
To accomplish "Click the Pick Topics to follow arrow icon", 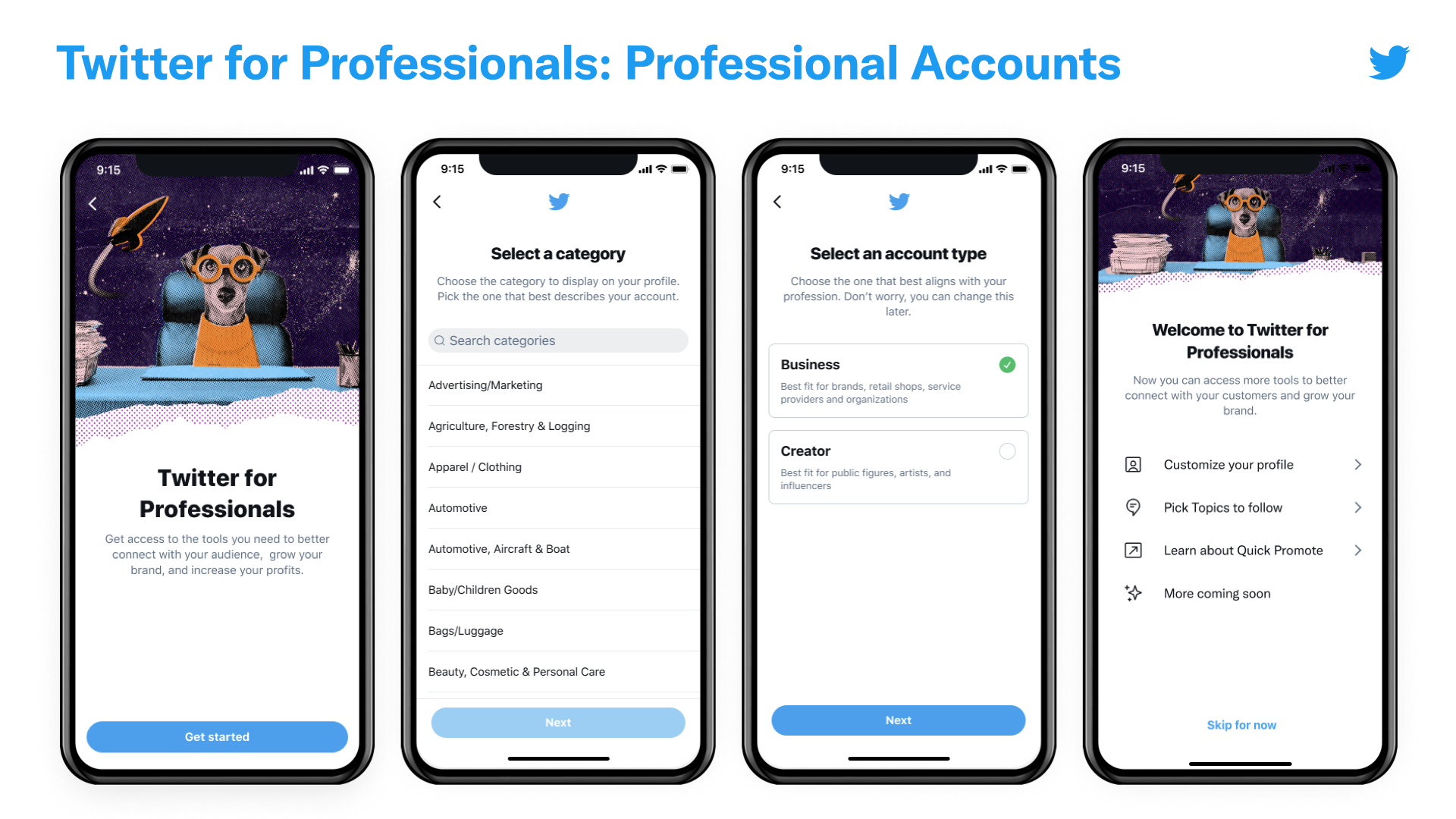I will 1362,508.
